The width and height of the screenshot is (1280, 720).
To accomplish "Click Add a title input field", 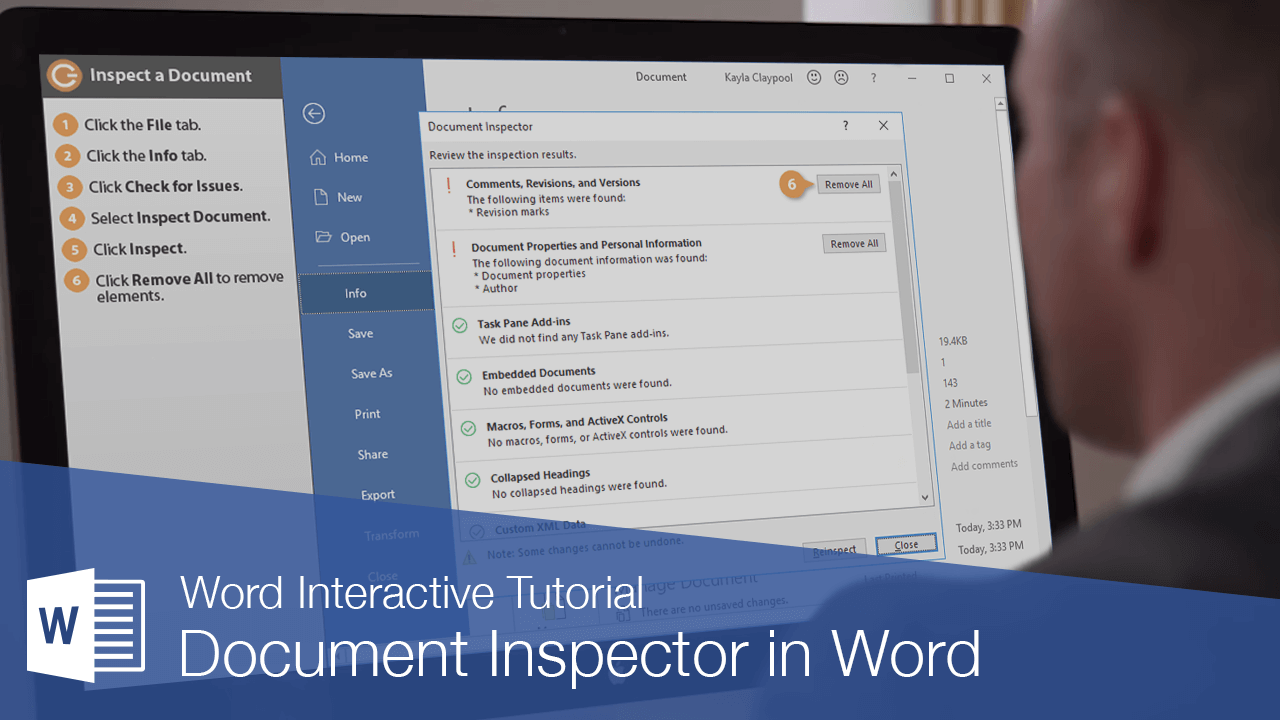I will click(x=968, y=423).
